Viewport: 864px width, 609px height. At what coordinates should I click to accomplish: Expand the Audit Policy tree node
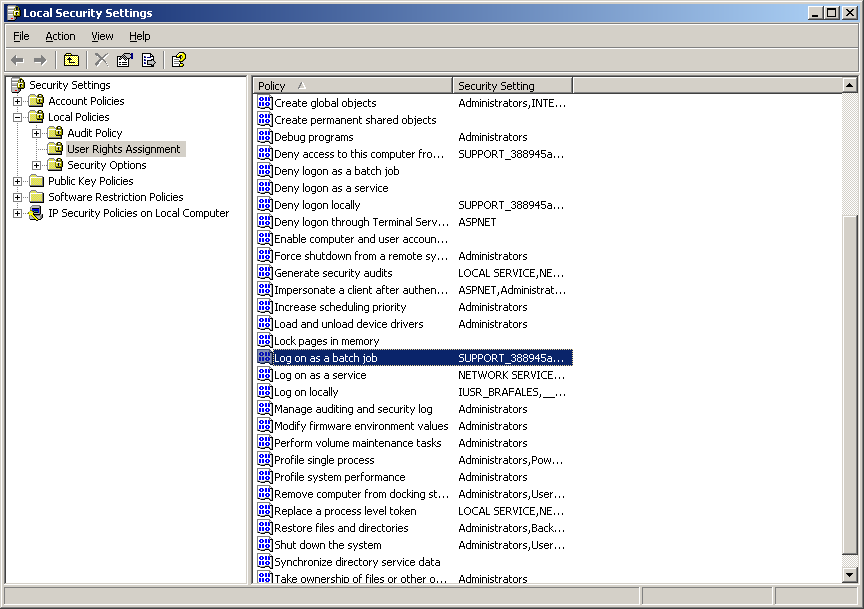click(36, 133)
